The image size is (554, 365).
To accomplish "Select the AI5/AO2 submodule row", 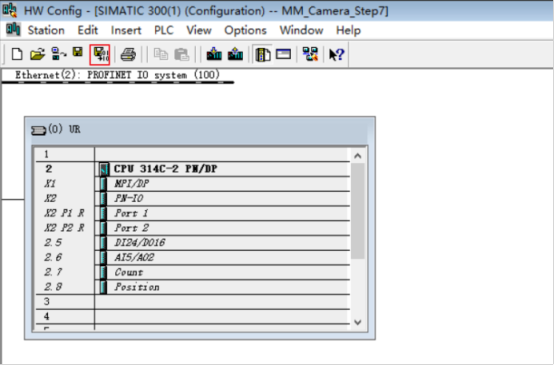I will 193,258.
